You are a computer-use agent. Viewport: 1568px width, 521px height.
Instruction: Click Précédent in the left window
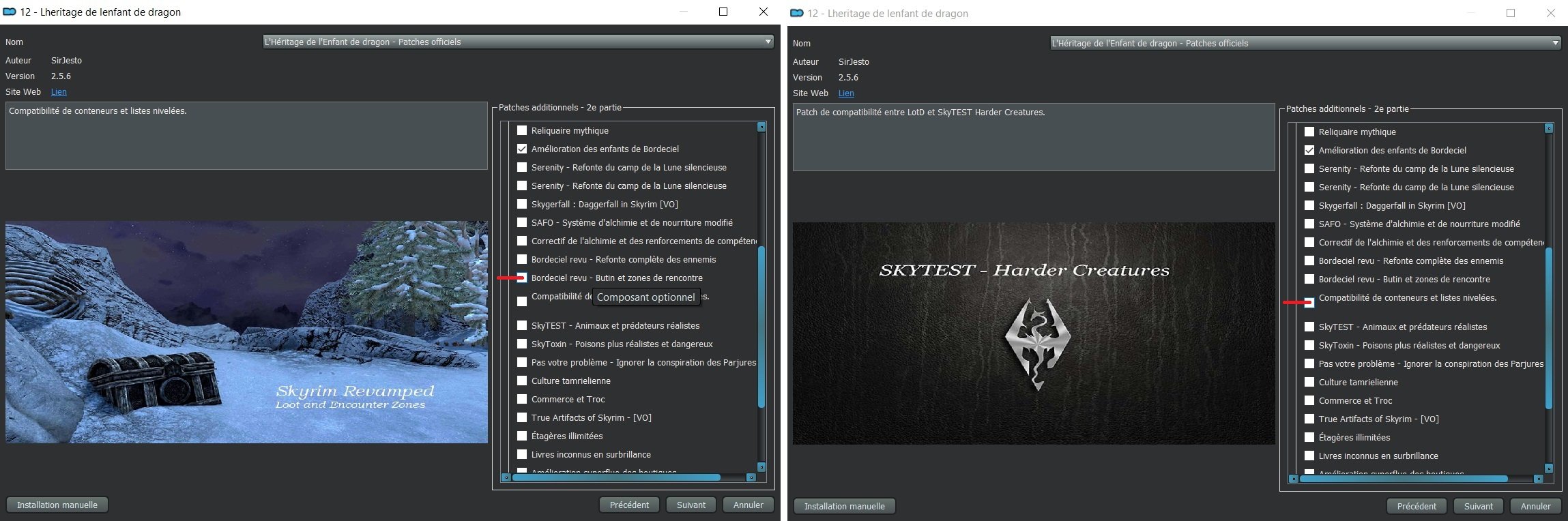point(629,505)
